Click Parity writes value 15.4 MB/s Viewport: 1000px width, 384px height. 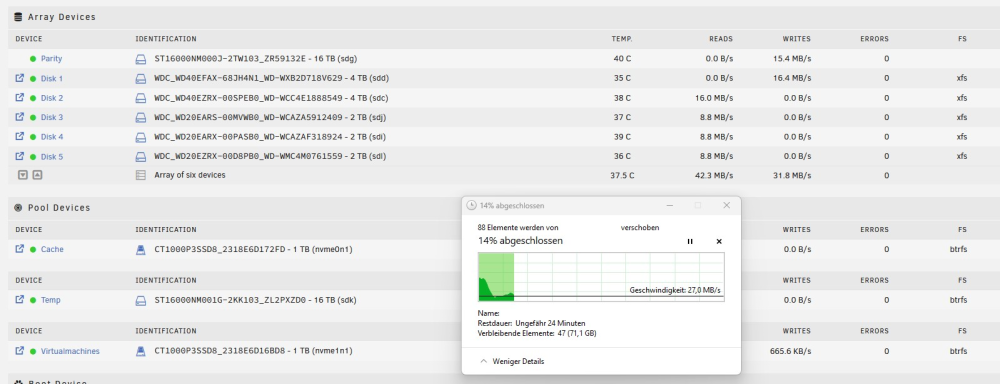[x=791, y=59]
